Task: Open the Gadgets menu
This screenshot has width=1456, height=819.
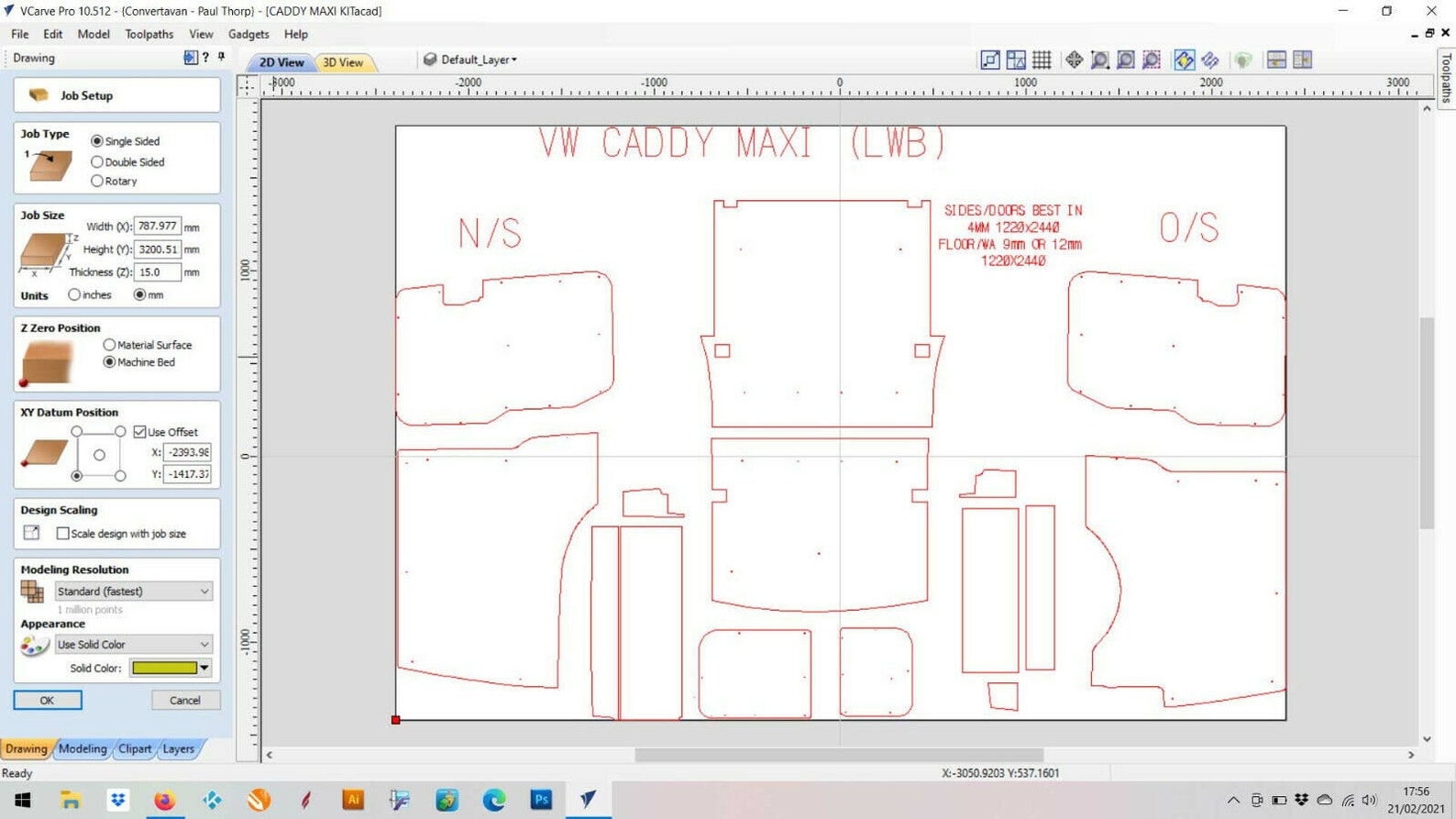Action: 248,34
